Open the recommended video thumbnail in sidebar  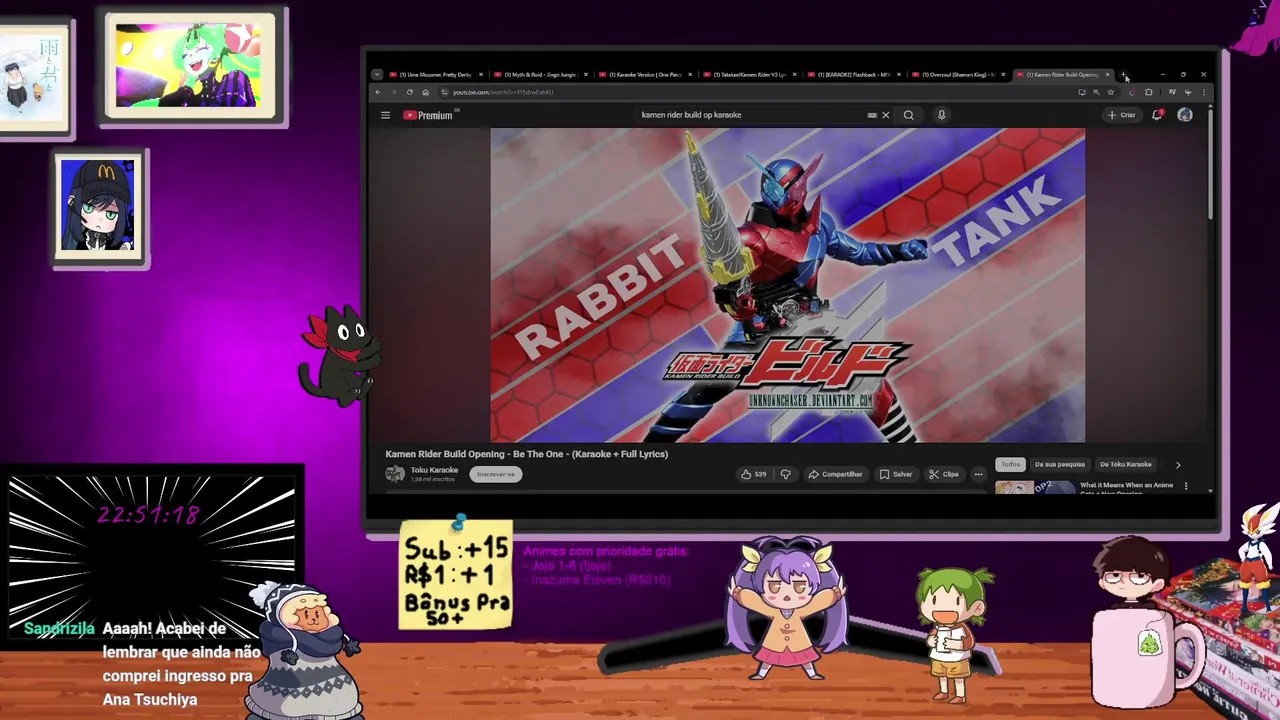1034,487
